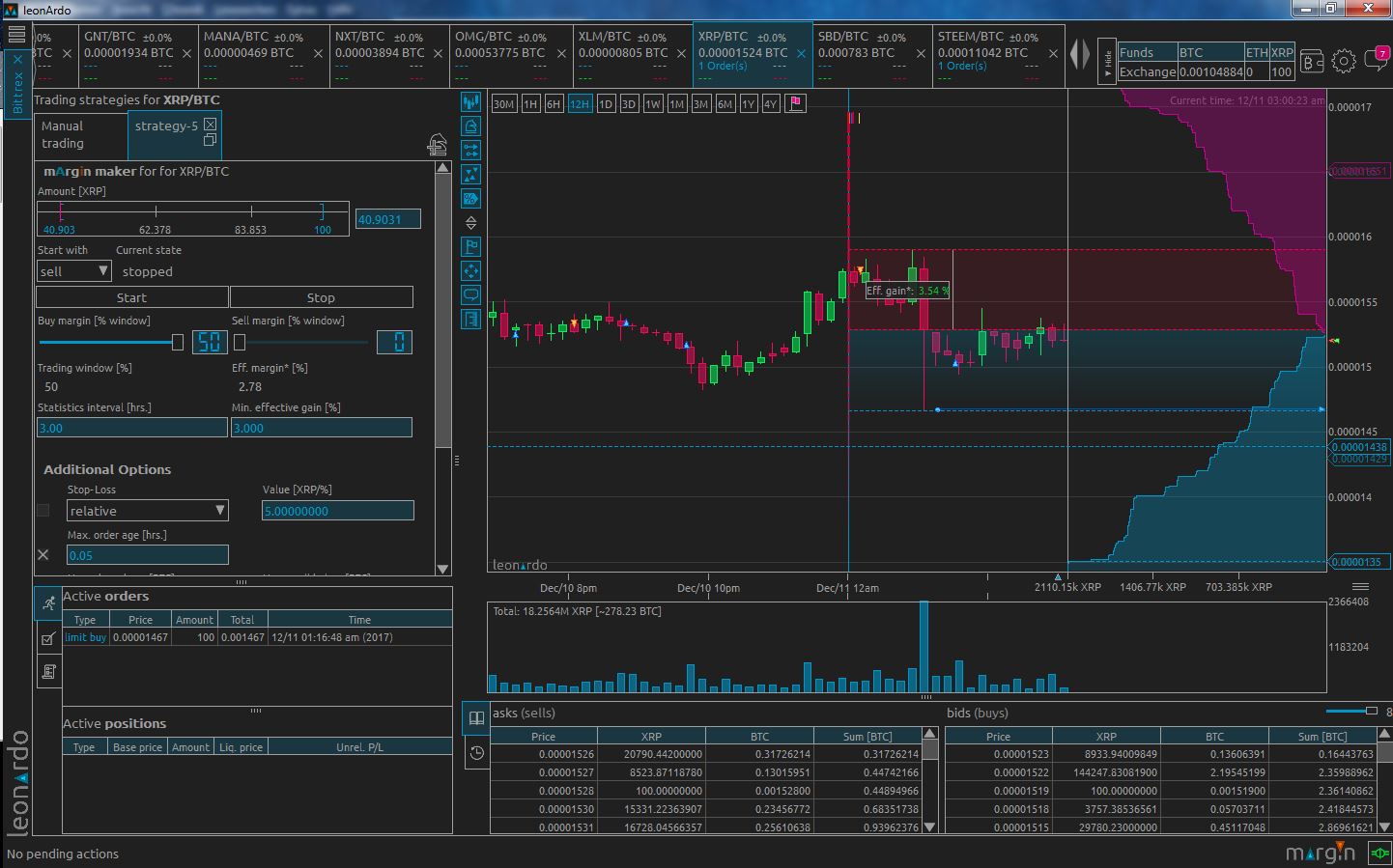Select the speech bubble annotation icon
The image size is (1393, 868).
coord(470,294)
